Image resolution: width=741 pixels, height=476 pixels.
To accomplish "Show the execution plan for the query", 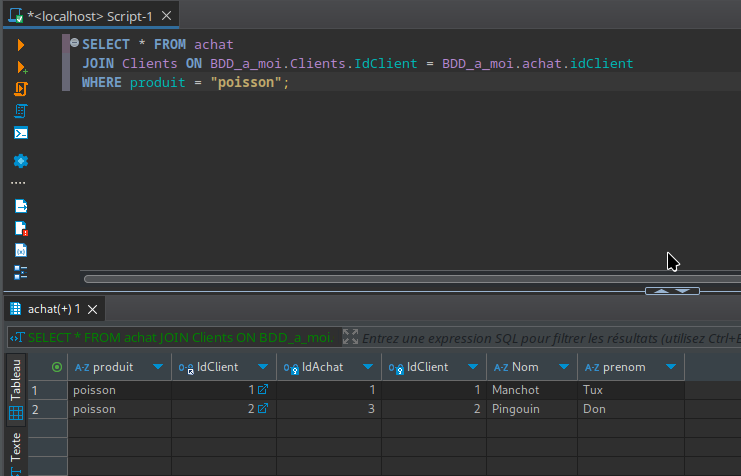I will [20, 111].
